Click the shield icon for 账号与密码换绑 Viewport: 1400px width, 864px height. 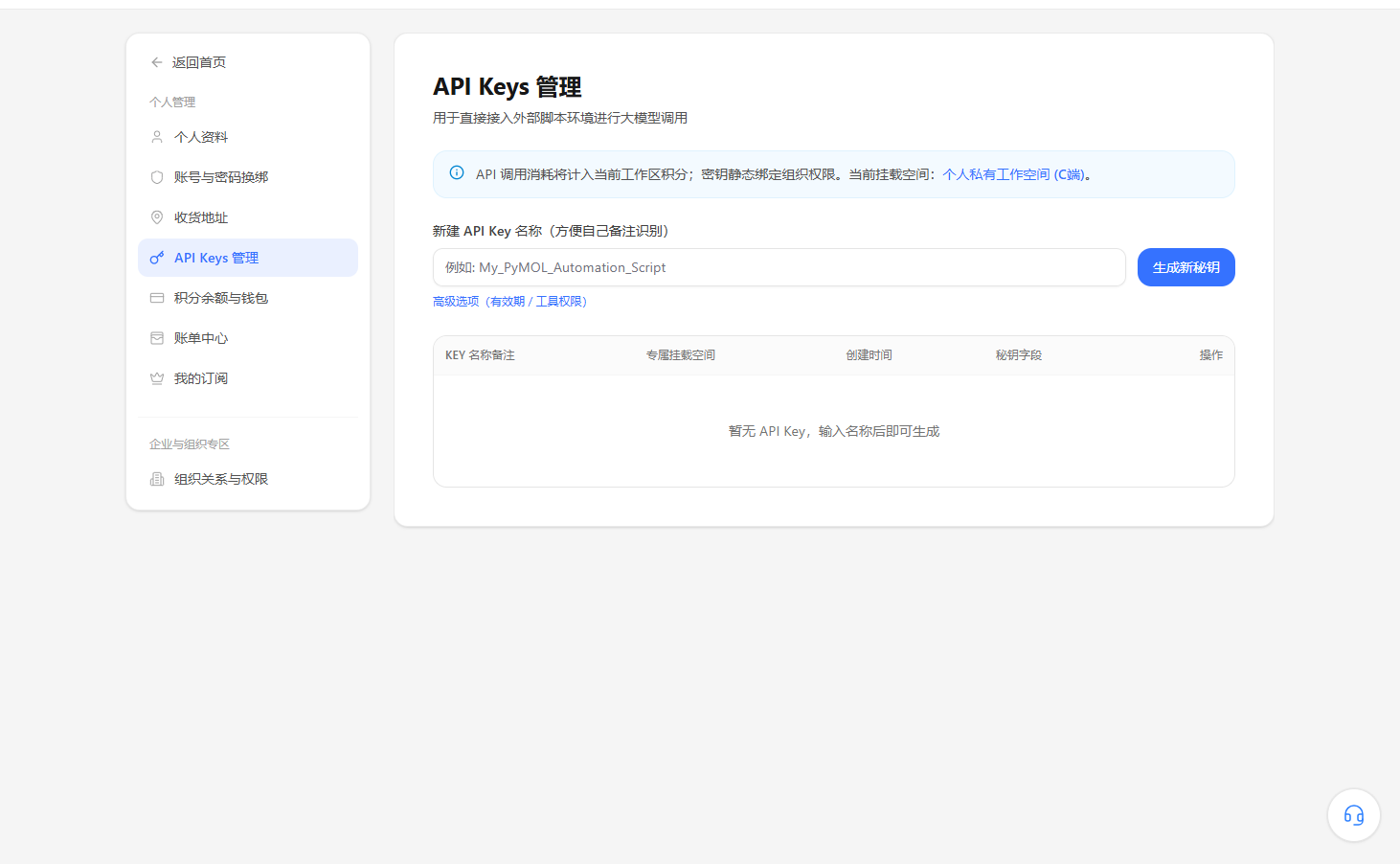[x=157, y=177]
